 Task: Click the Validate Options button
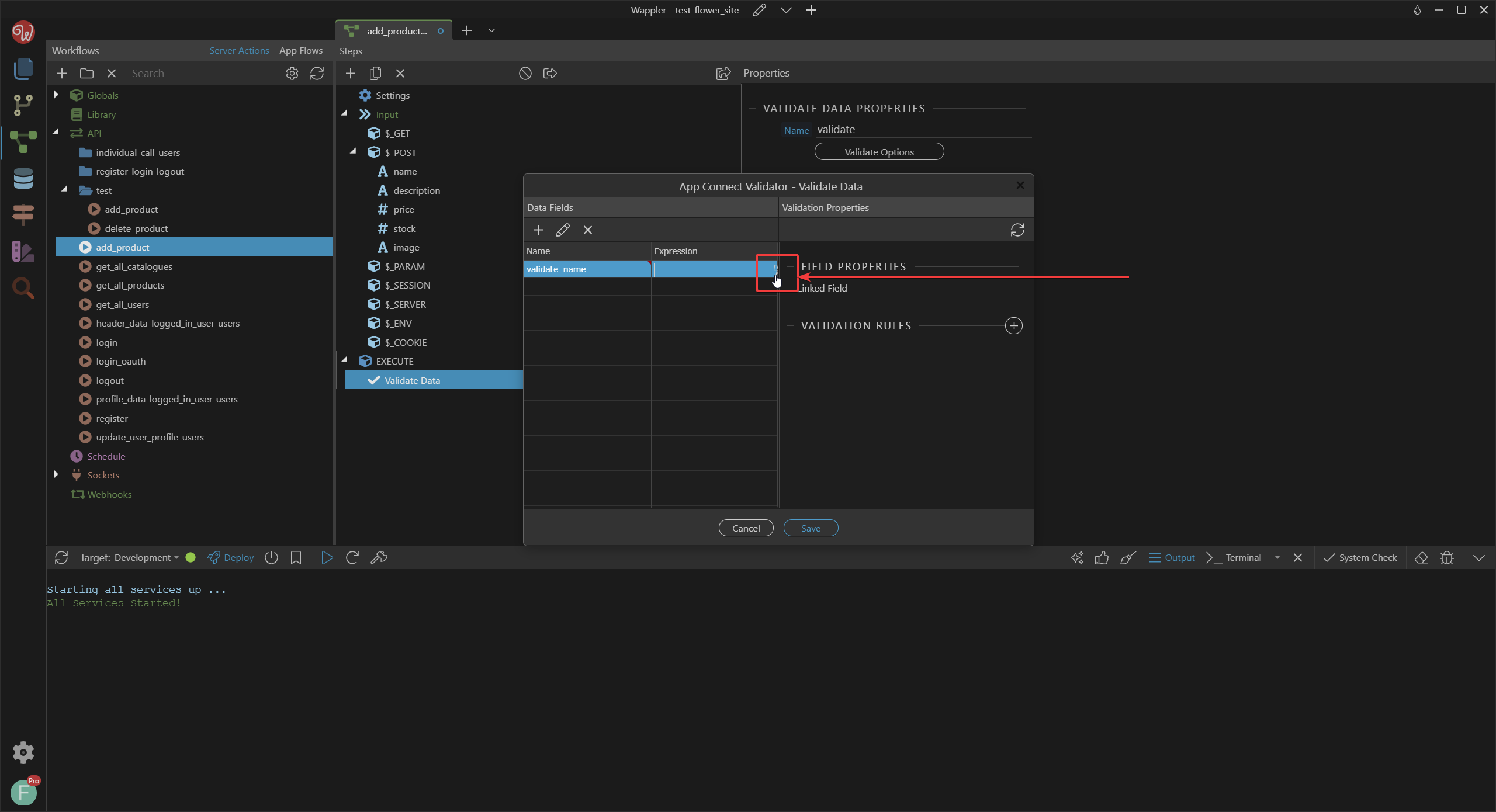[x=879, y=152]
